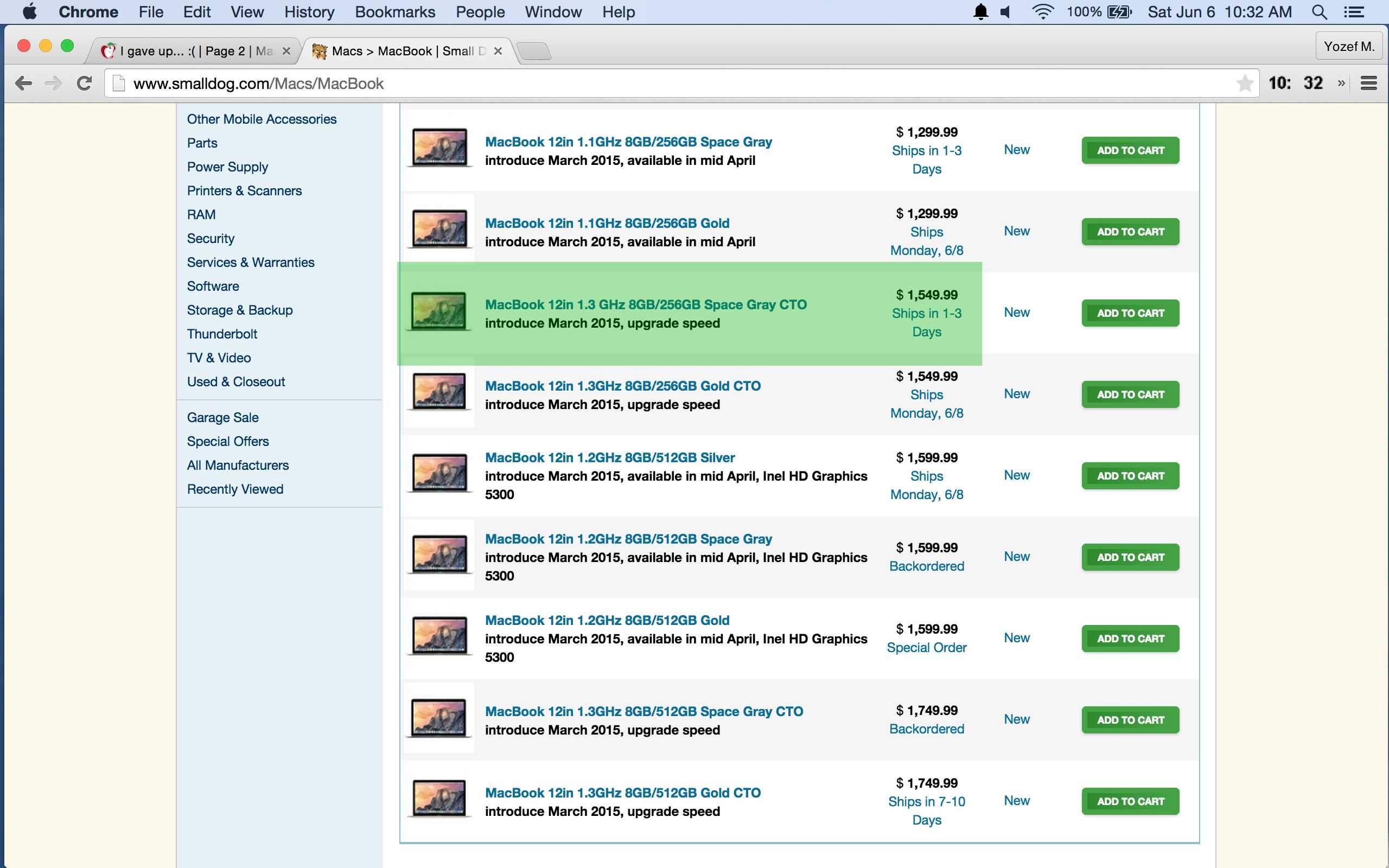Open Spotlight search magnifier icon
The image size is (1389, 868).
click(x=1319, y=12)
